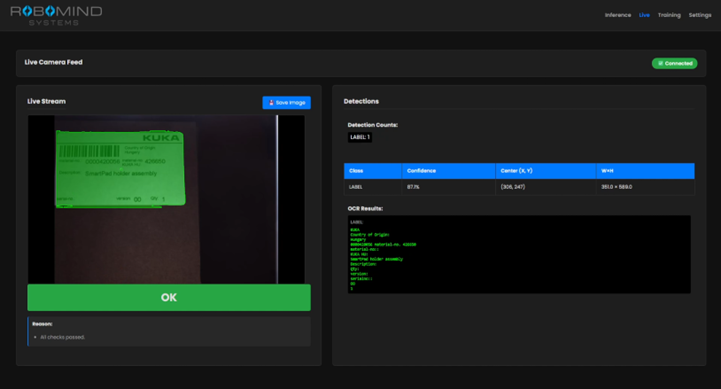Click the 'Center (X, Y)' column header
The height and width of the screenshot is (389, 721).
click(x=546, y=171)
